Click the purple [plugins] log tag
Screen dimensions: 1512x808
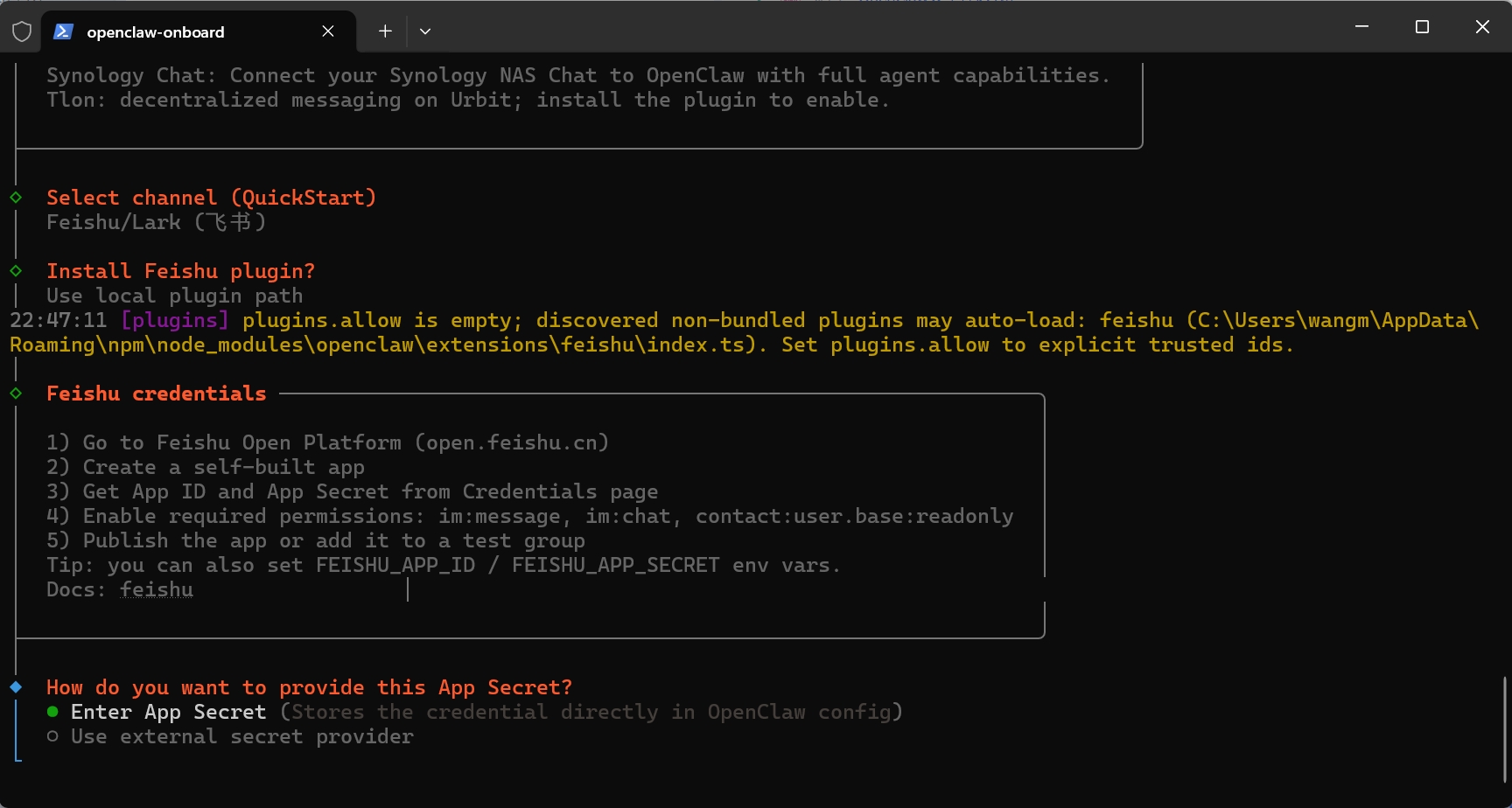pos(175,320)
